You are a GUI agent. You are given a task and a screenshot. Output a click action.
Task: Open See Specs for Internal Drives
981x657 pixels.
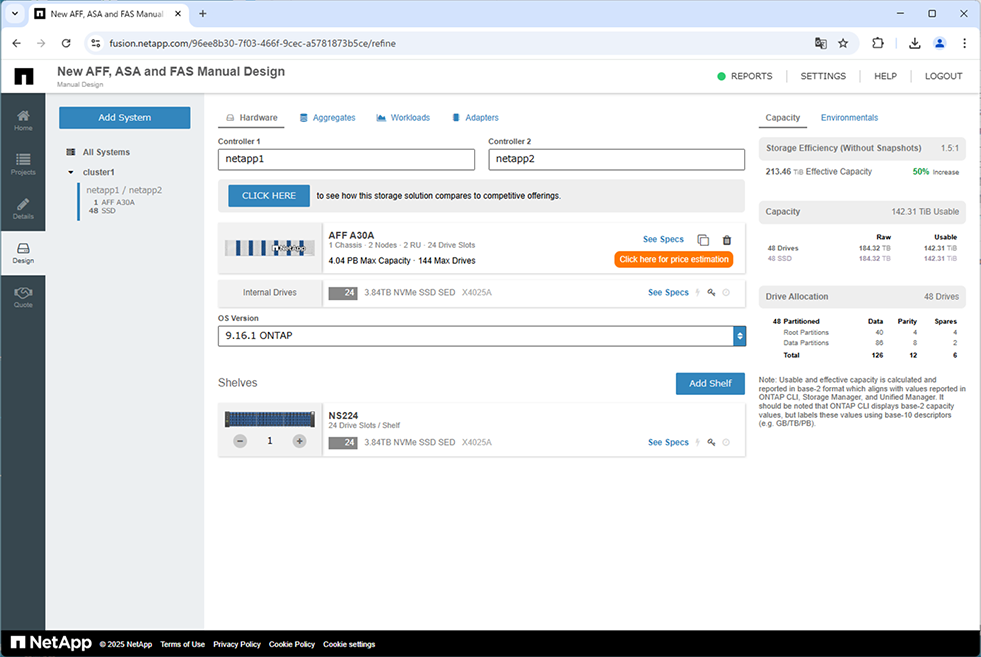[x=668, y=292]
